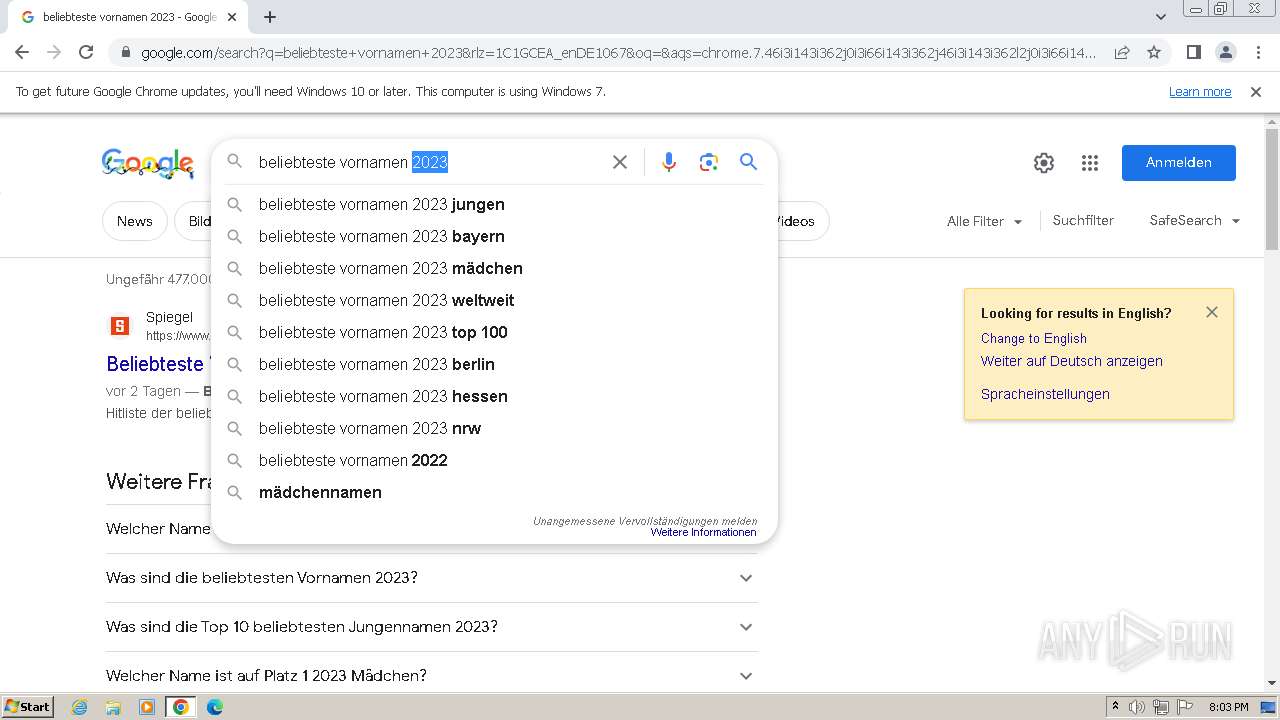
Task: Open the Alle Filter dropdown
Action: [x=985, y=221]
